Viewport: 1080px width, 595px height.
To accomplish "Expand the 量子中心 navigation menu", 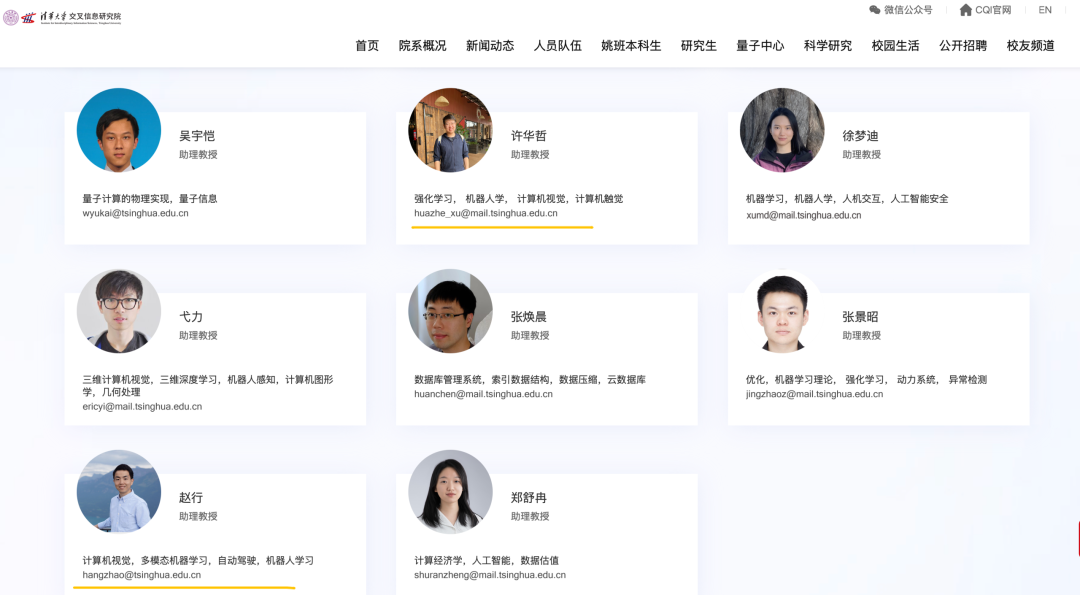I will [760, 46].
